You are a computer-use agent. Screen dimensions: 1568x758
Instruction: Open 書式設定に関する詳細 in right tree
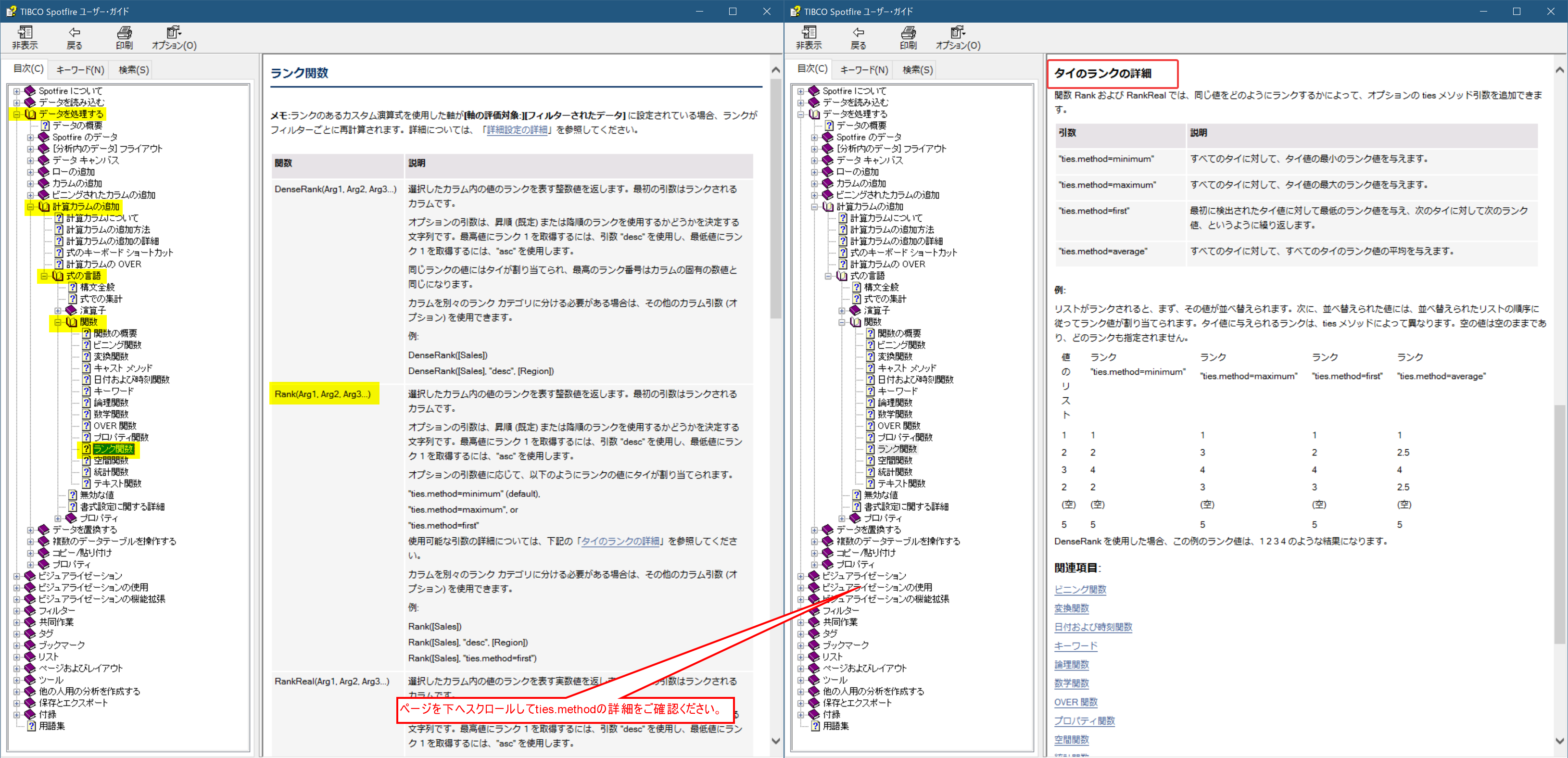tap(906, 506)
